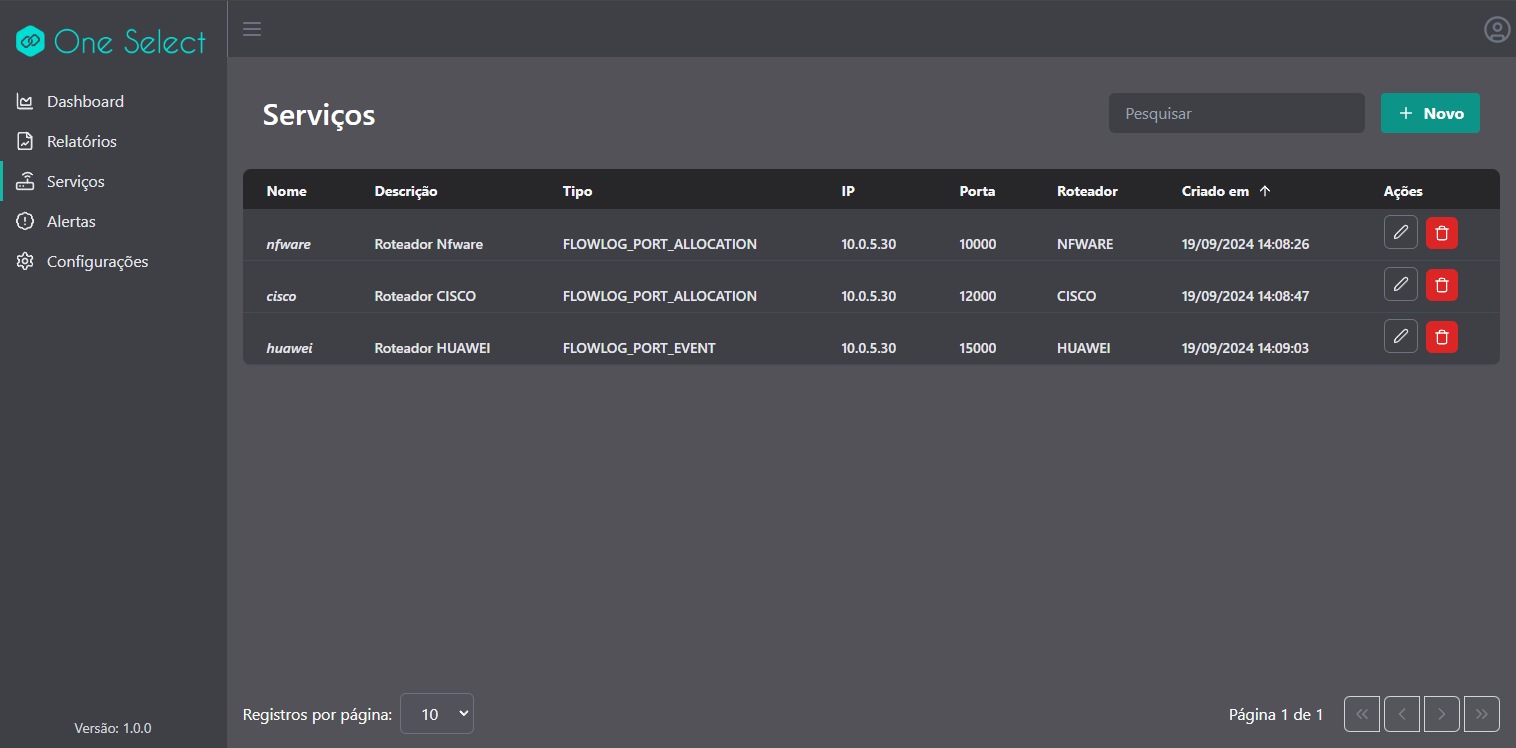Click the port 12000 cell
1516x748 pixels.
click(x=977, y=296)
